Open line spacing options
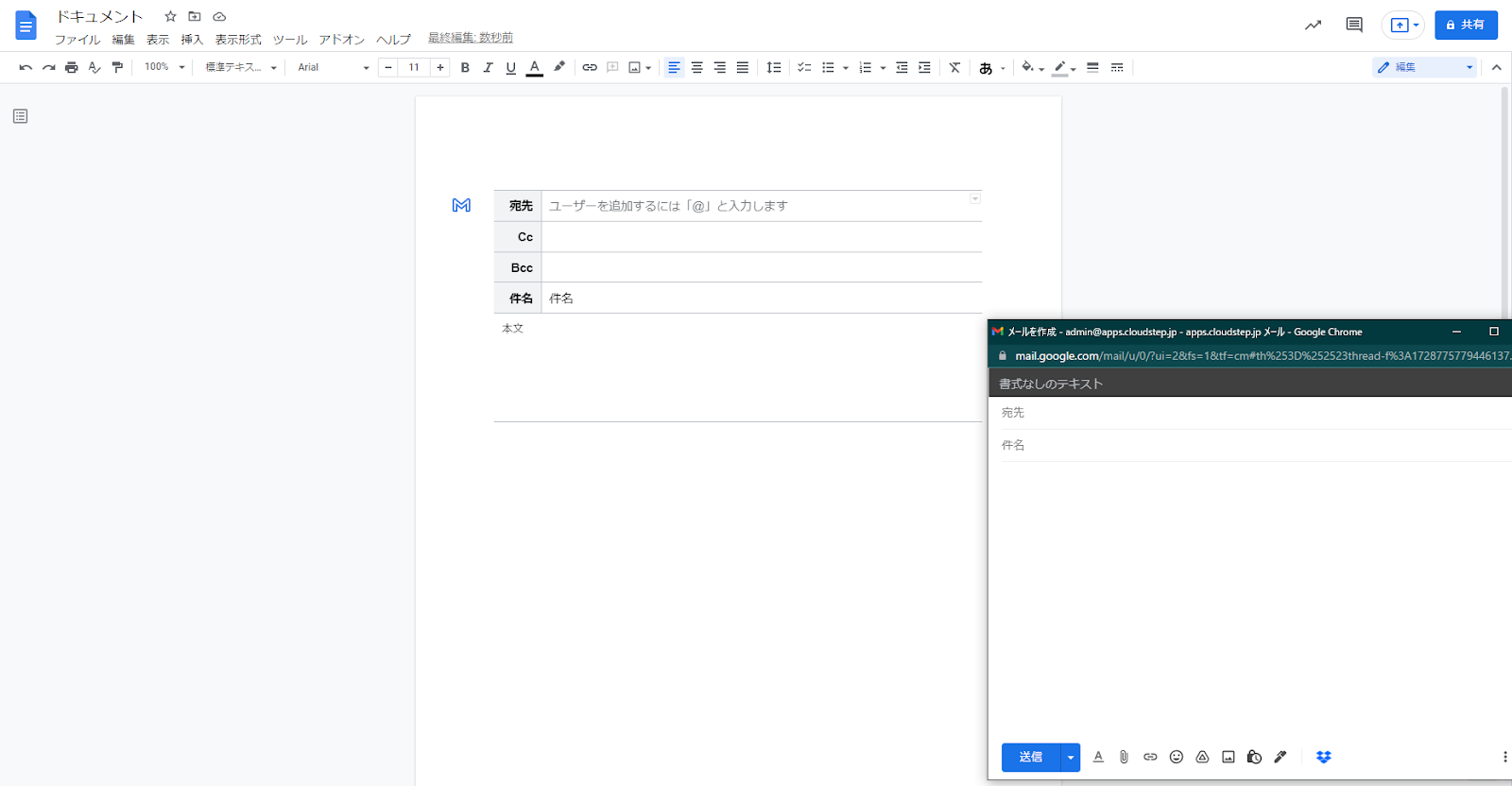 (x=773, y=67)
